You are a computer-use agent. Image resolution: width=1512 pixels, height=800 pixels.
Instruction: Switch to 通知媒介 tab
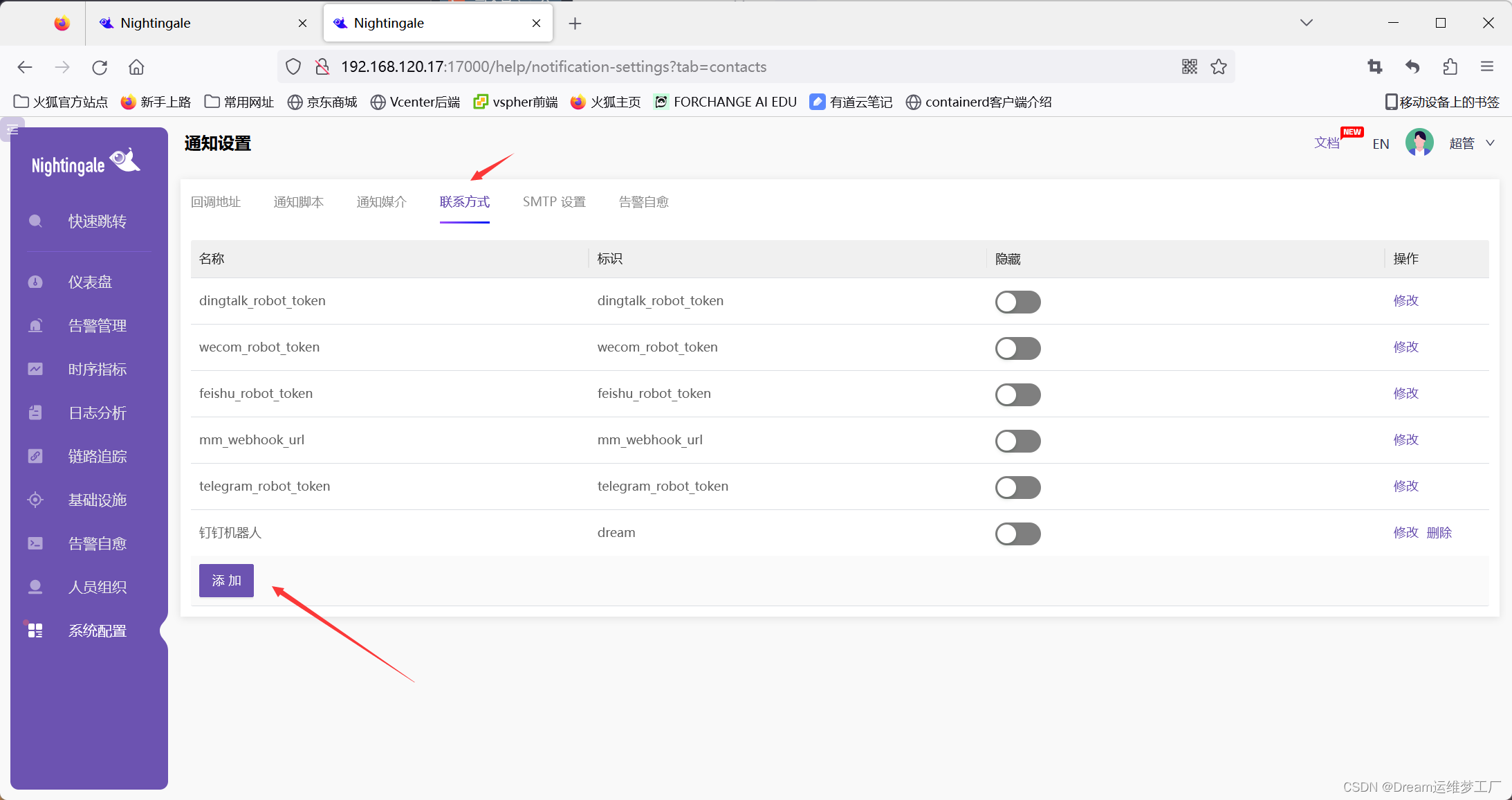[x=381, y=202]
